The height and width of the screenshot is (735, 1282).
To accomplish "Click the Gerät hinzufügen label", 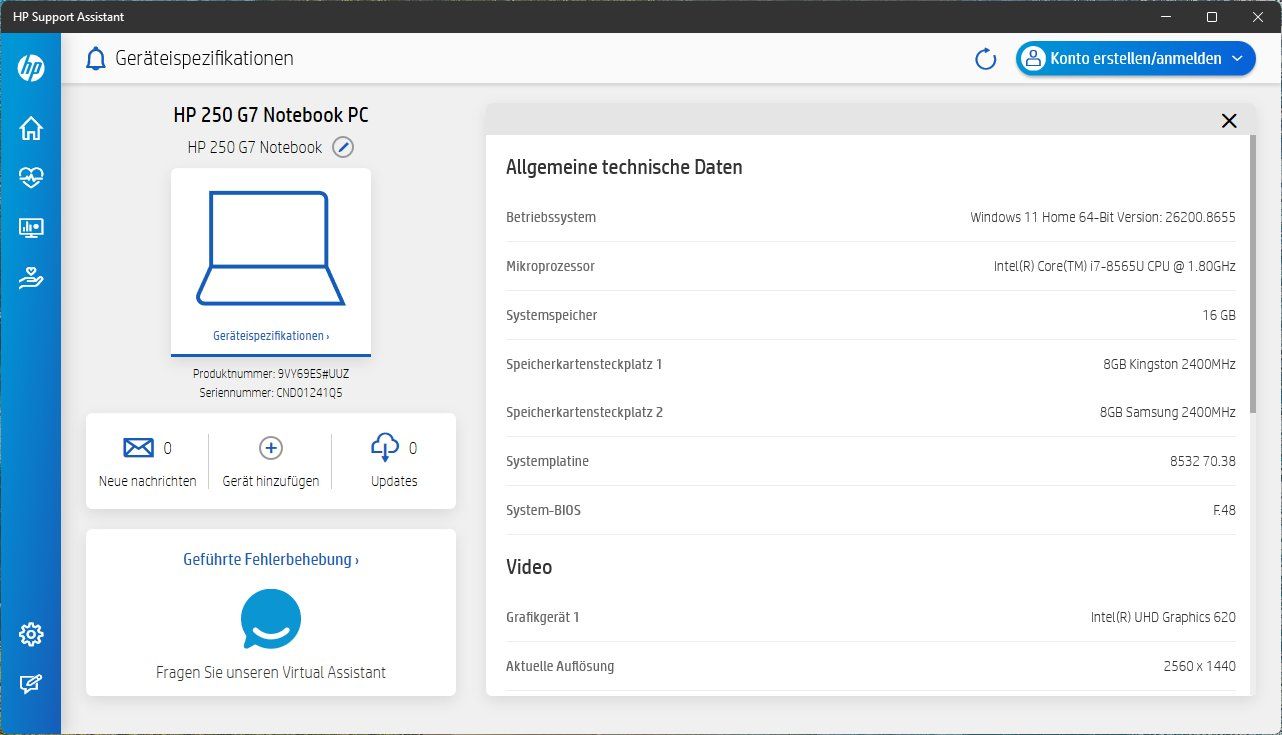I will click(x=271, y=481).
